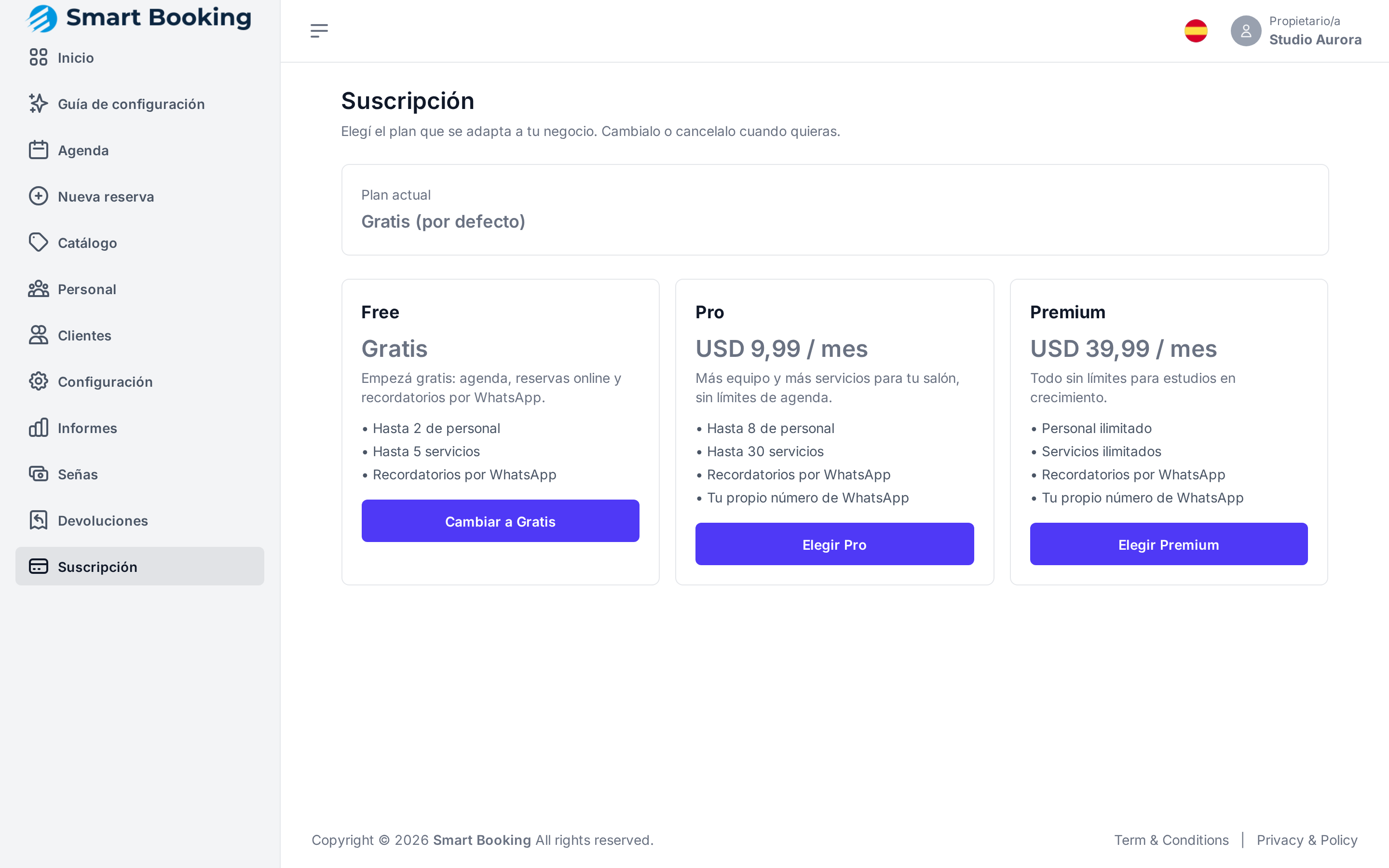Click the Cambiar a Gratis button
Viewport: 1389px width, 868px height.
pos(501,521)
